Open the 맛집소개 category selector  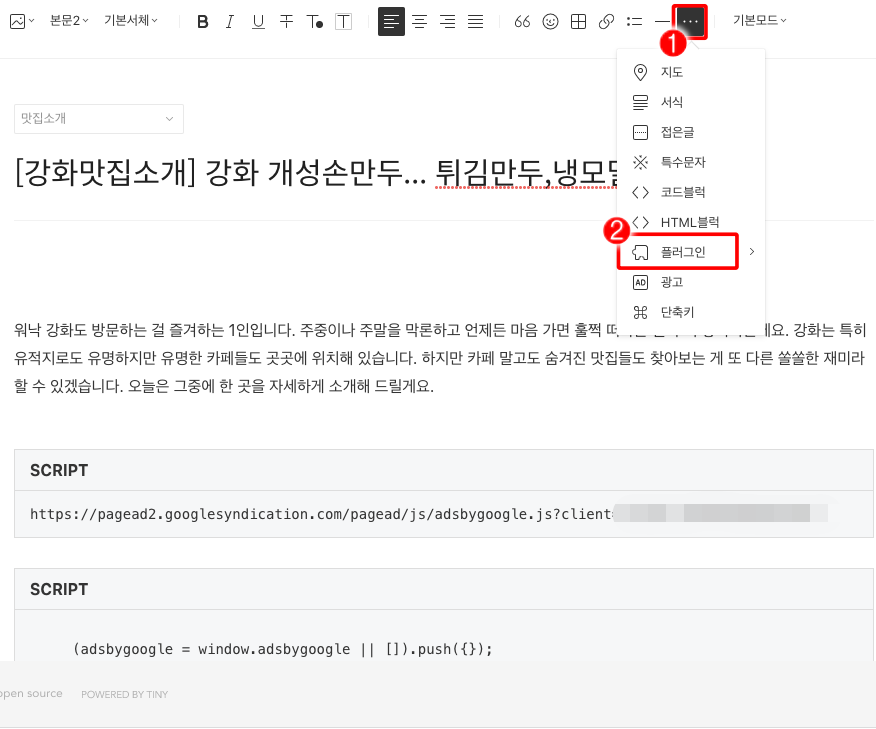pos(98,118)
